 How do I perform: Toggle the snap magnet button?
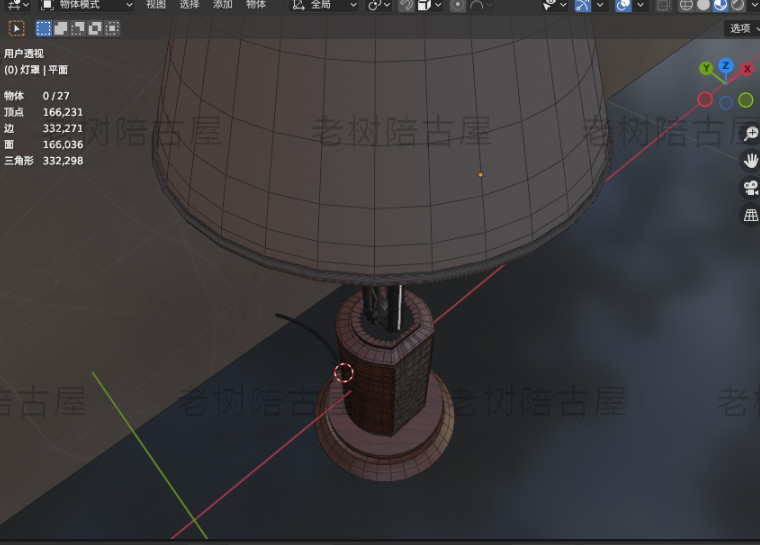coord(406,5)
